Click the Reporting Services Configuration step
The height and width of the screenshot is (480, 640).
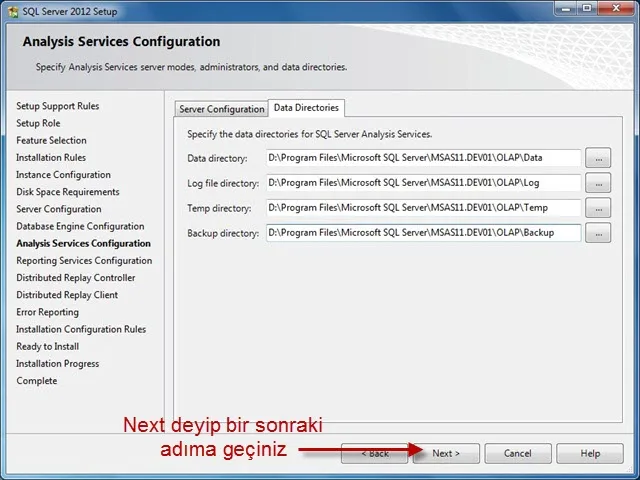click(x=84, y=260)
